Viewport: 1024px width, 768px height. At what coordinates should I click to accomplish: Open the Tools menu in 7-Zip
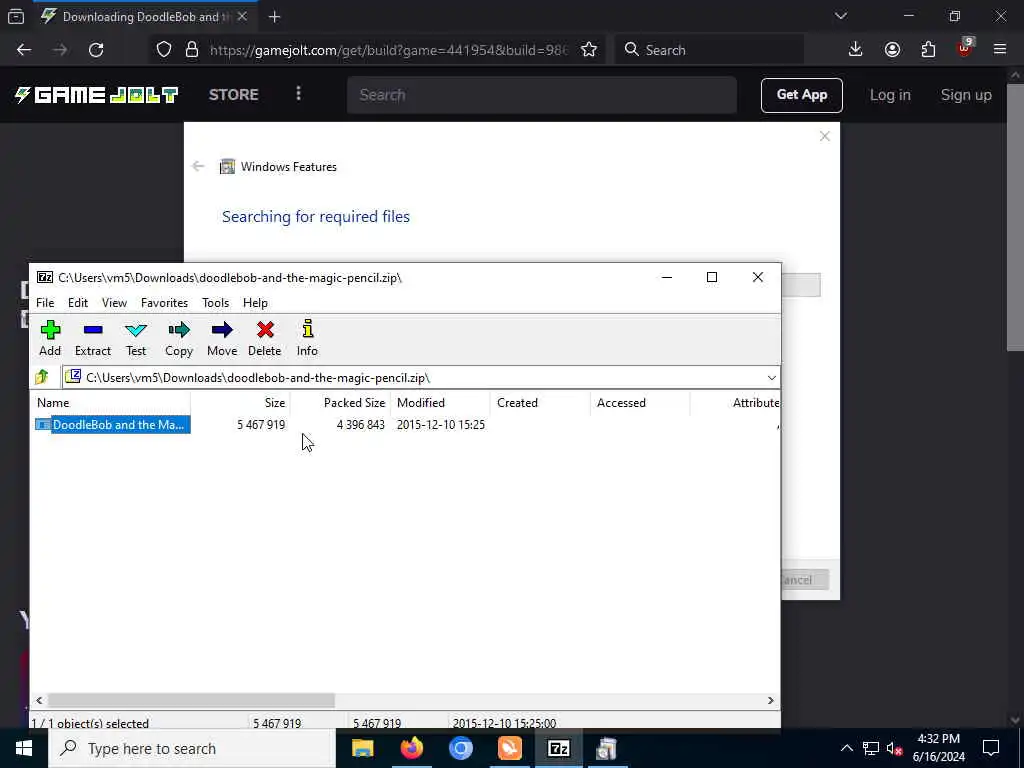tap(216, 303)
